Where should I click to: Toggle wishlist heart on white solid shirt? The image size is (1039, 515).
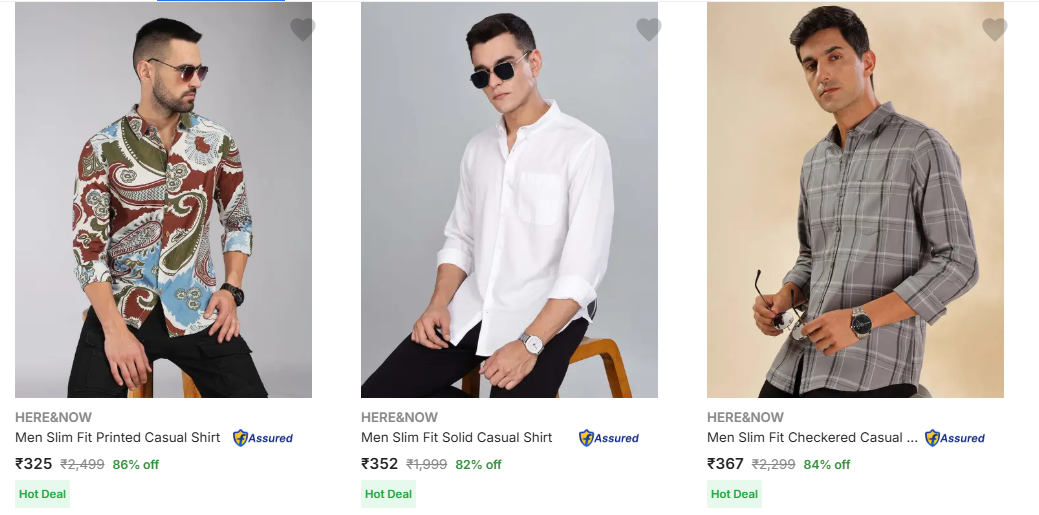point(649,30)
